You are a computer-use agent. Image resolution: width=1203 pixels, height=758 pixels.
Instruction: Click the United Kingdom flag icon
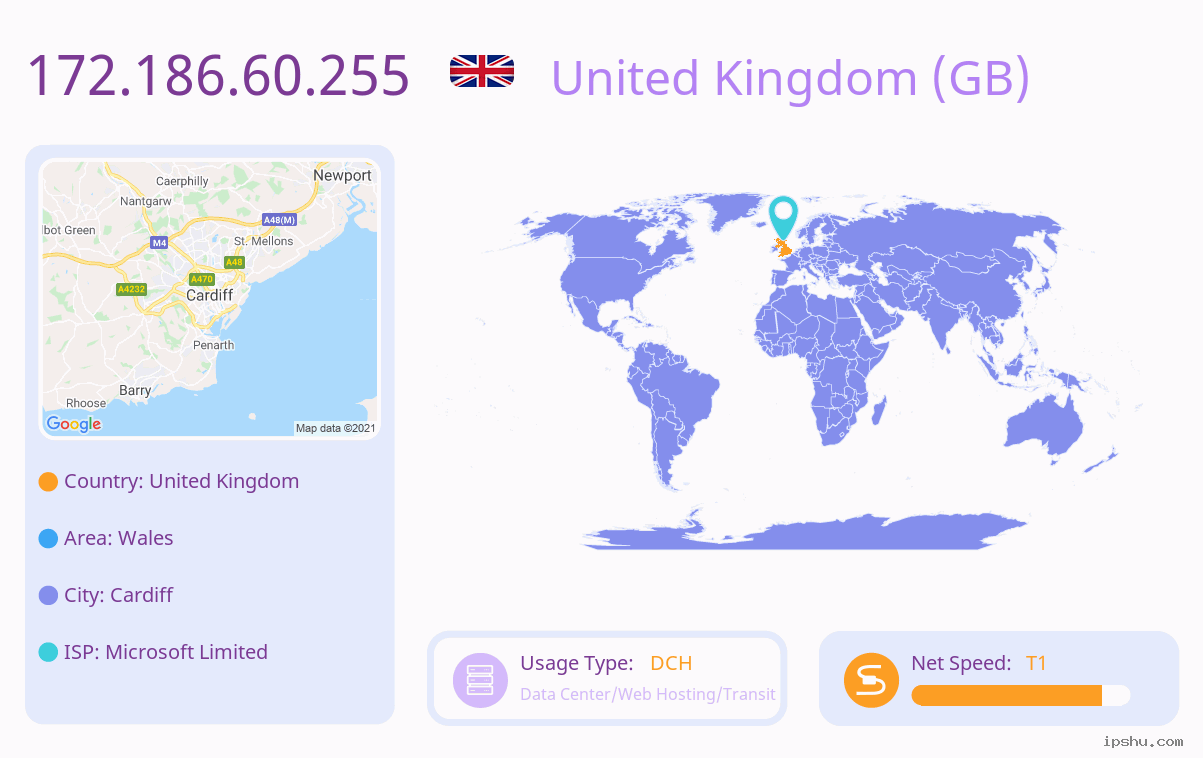pyautogui.click(x=482, y=72)
